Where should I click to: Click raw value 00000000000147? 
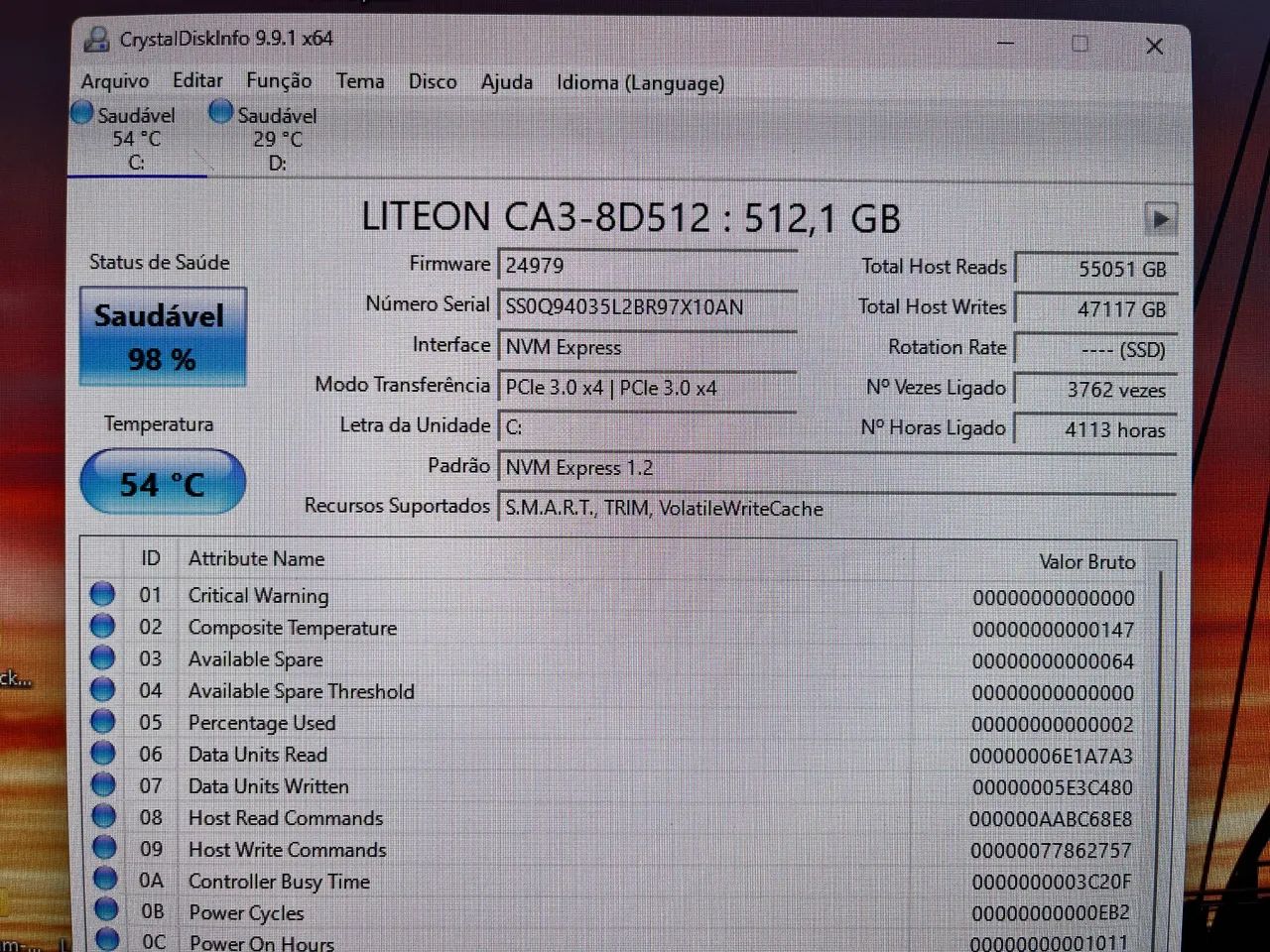click(x=1054, y=630)
